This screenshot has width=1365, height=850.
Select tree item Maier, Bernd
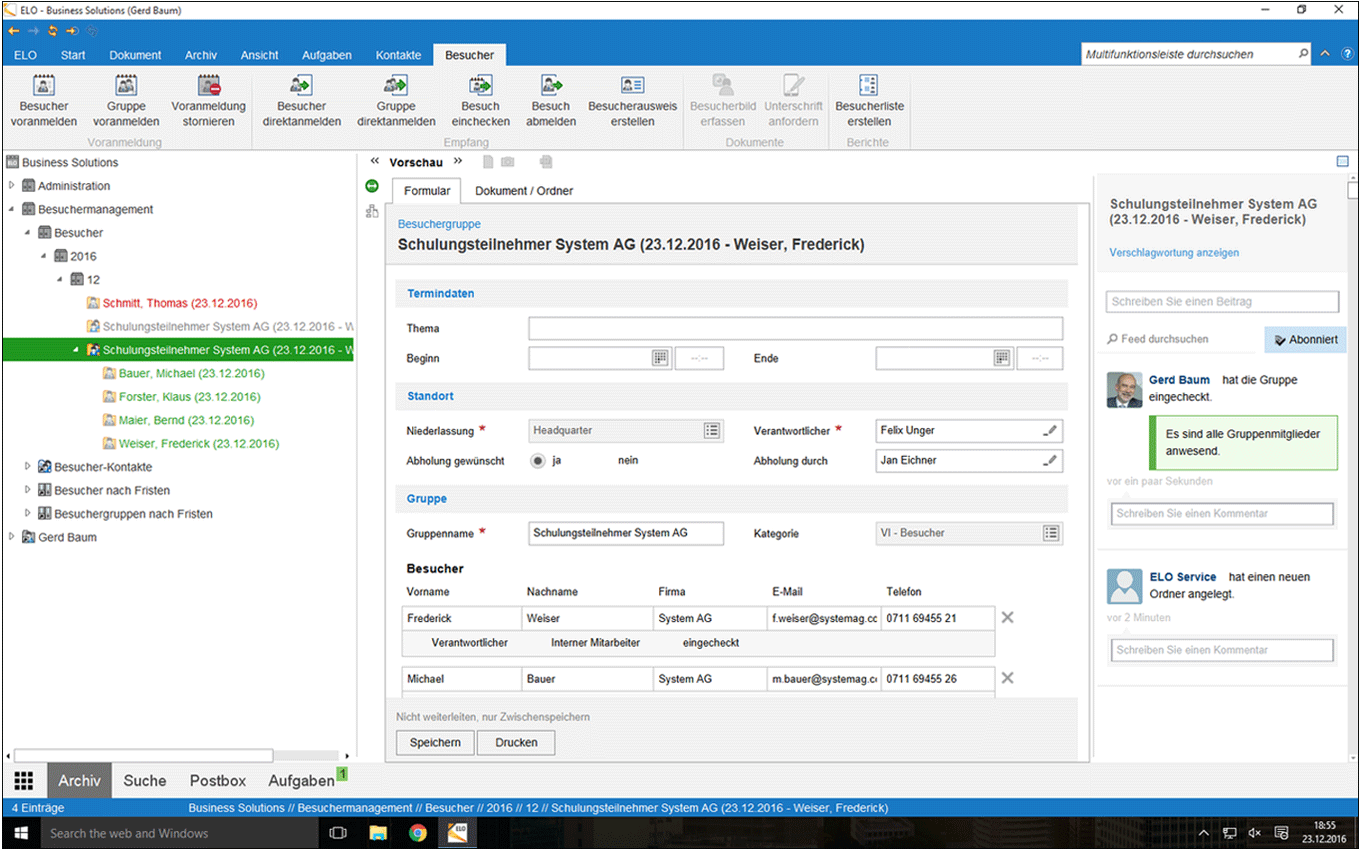tap(186, 421)
